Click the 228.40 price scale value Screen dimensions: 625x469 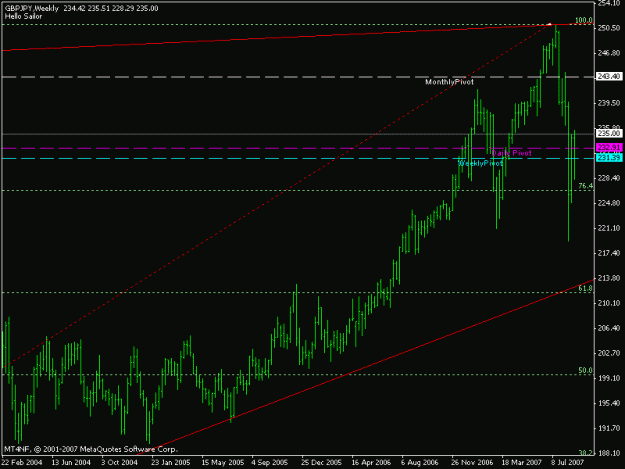pos(609,178)
